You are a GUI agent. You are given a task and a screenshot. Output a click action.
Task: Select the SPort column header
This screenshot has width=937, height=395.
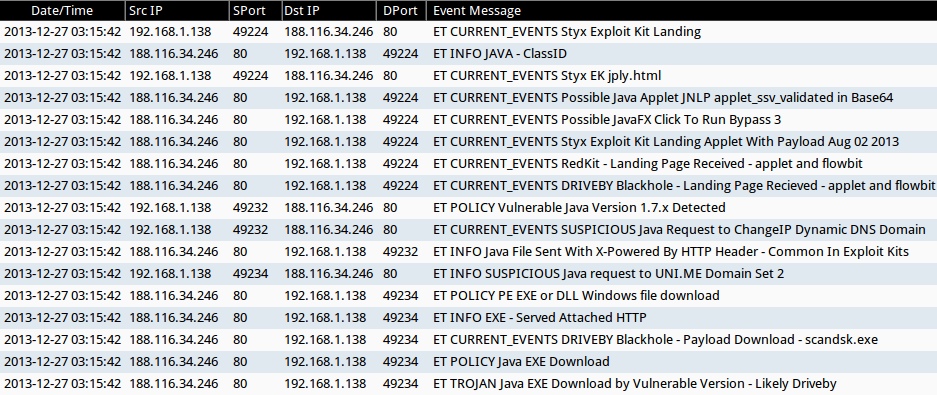pyautogui.click(x=255, y=11)
